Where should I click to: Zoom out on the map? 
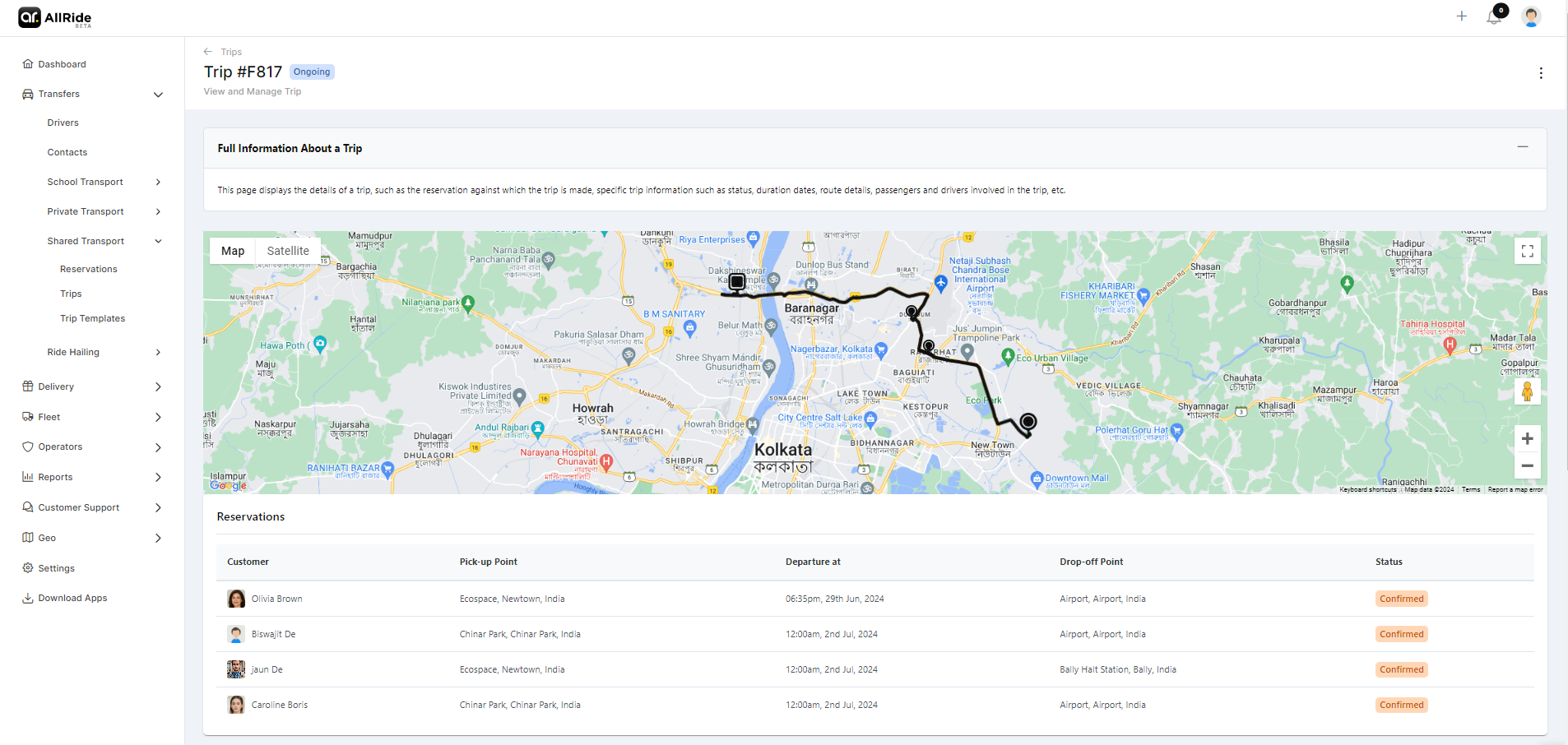1527,466
